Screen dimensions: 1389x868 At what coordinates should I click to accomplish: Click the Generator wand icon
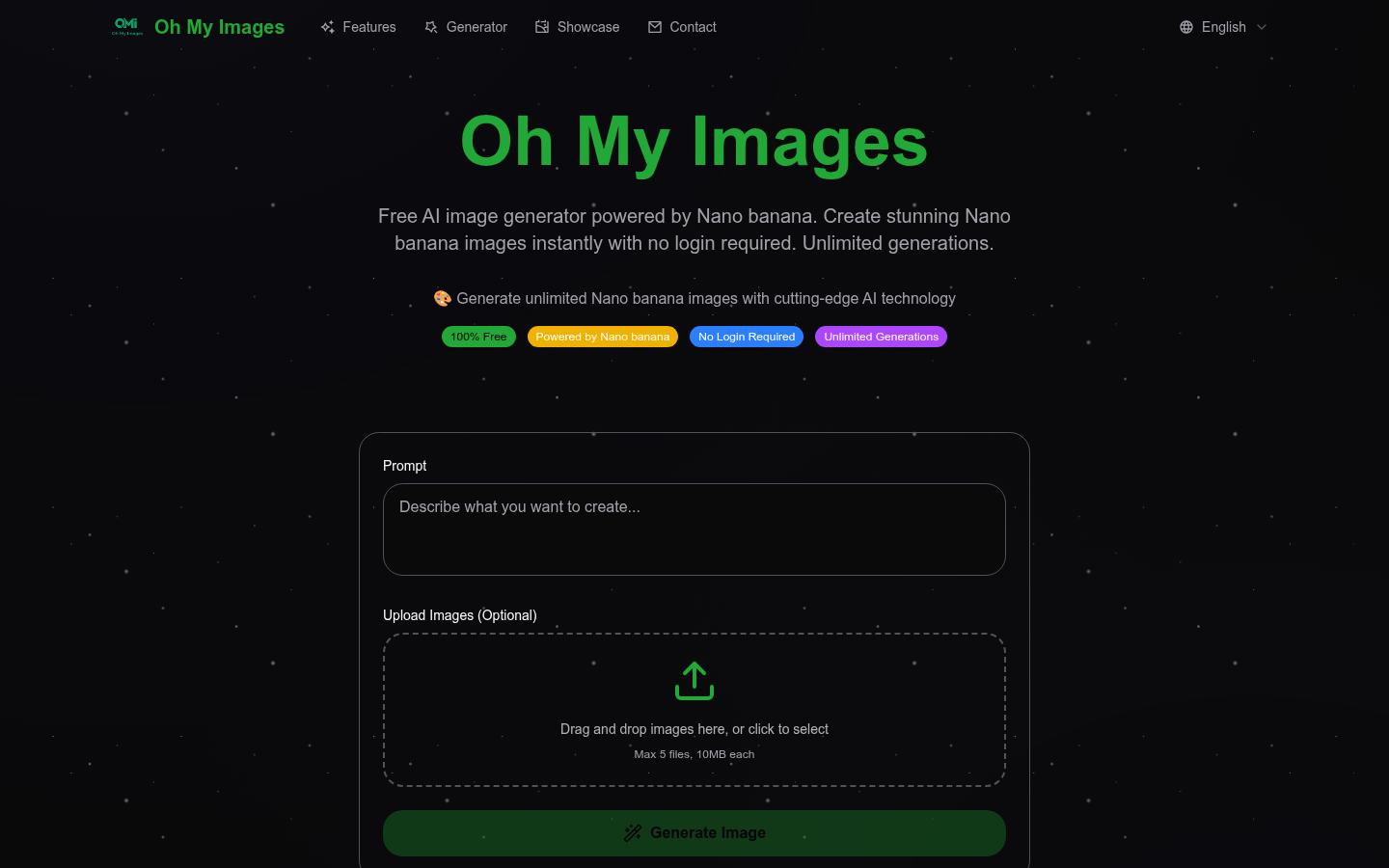coord(431,27)
